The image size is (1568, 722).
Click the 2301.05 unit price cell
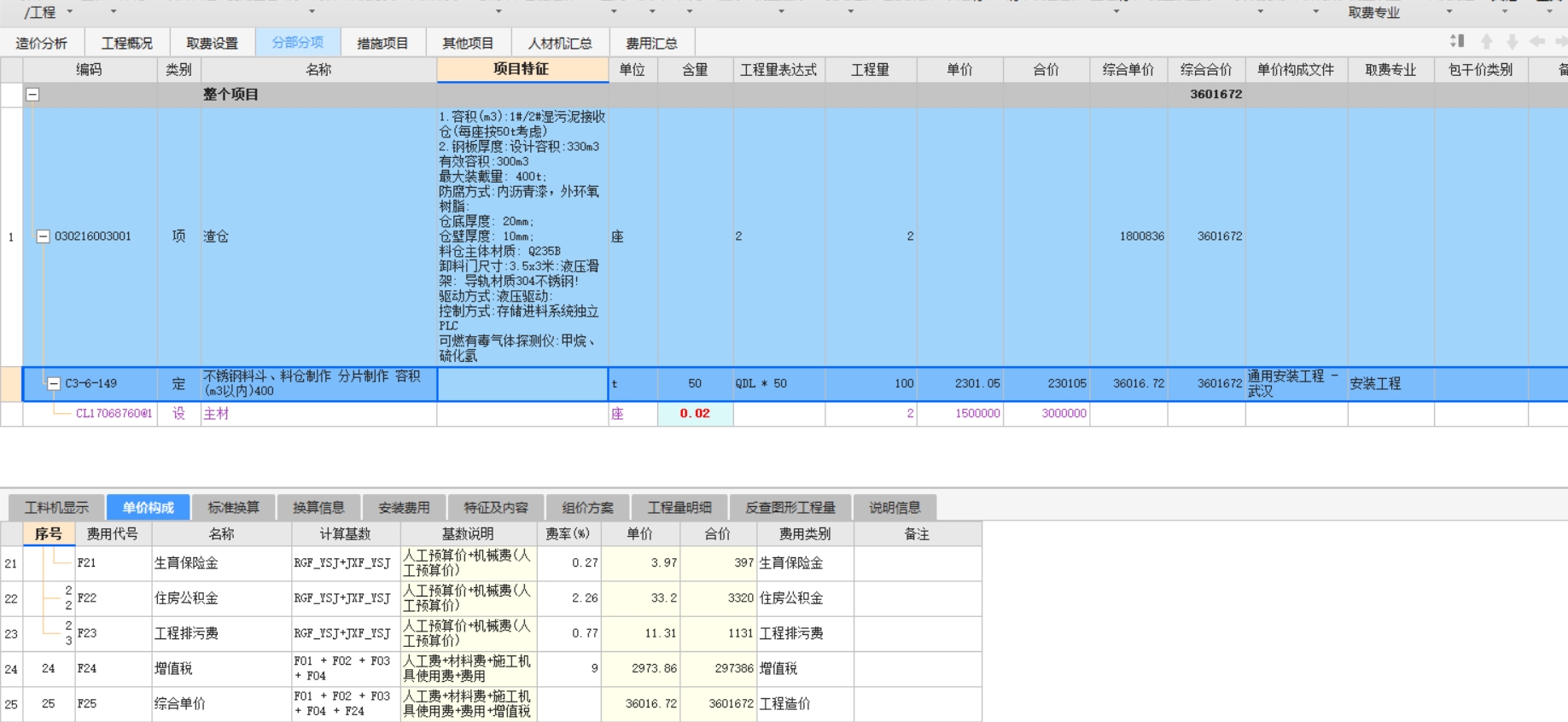tap(960, 384)
